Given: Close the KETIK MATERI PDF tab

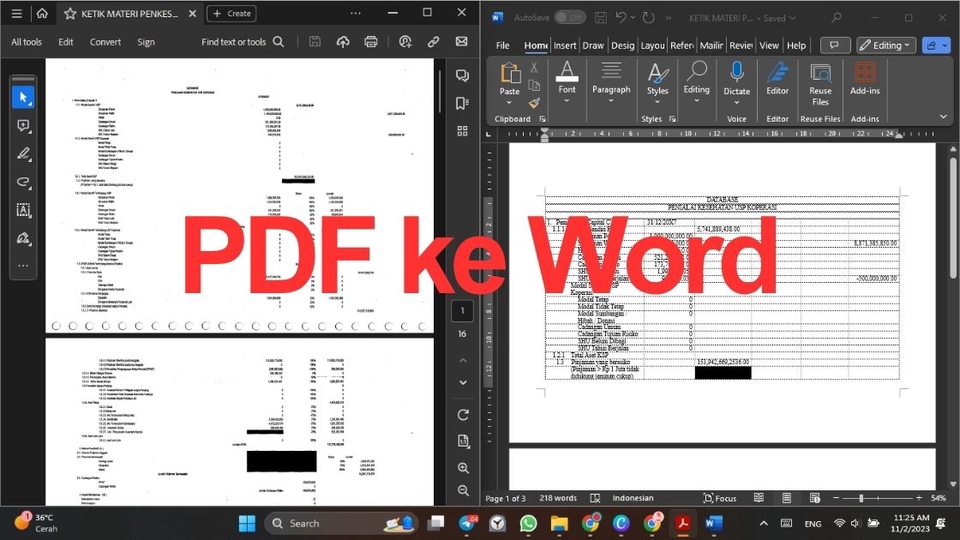Looking at the screenshot, I should (x=192, y=13).
